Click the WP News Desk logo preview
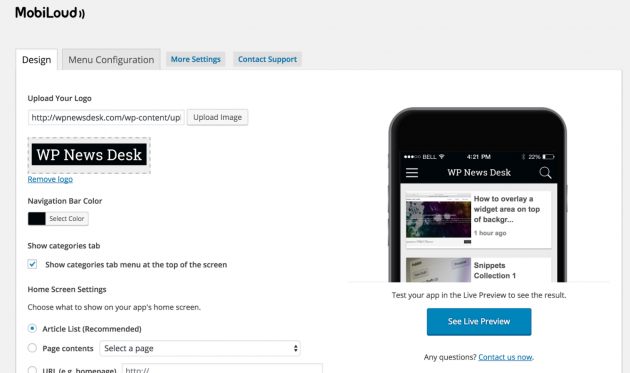The image size is (630, 373). tap(89, 155)
